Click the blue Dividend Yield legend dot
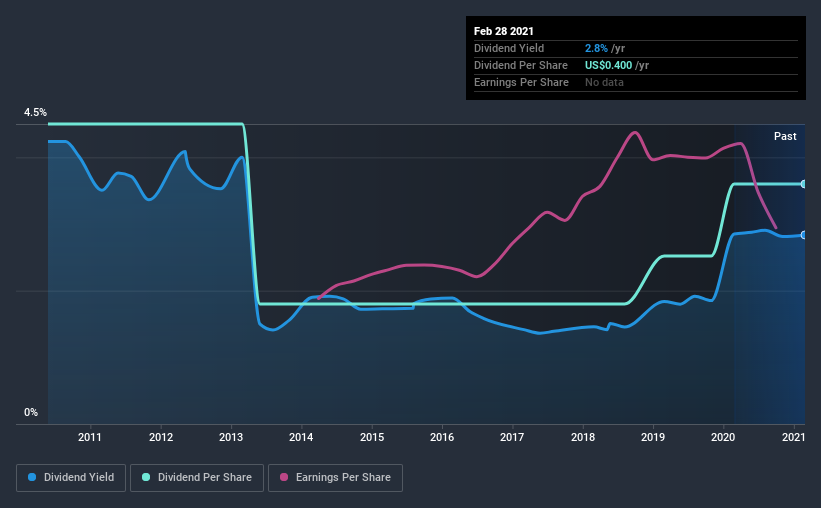This screenshot has height=508, width=821. [32, 477]
